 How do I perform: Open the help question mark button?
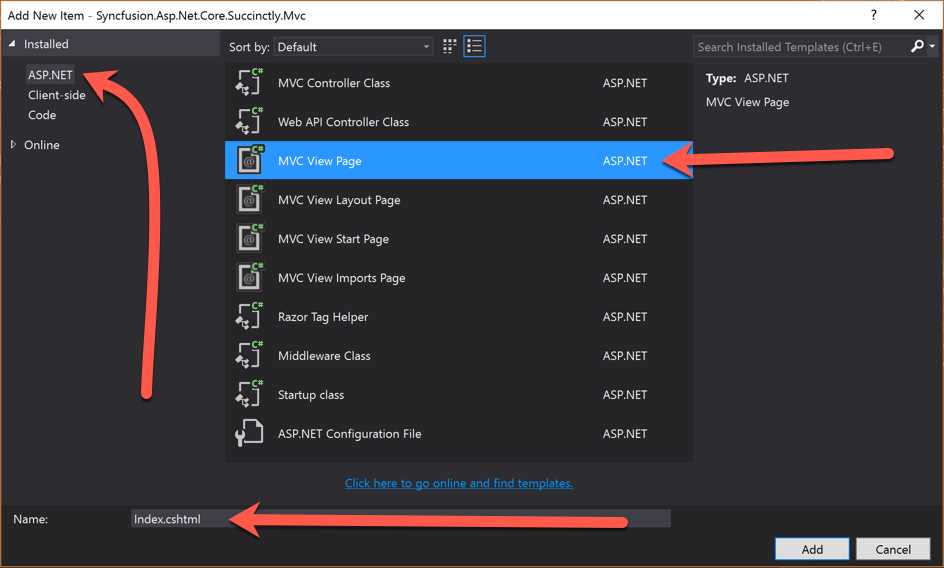tap(874, 15)
